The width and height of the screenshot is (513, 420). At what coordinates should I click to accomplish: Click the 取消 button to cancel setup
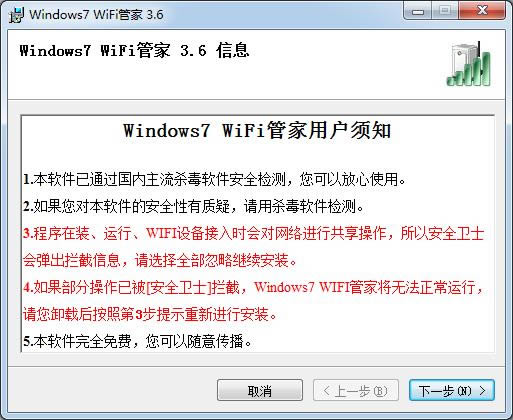(x=260, y=390)
